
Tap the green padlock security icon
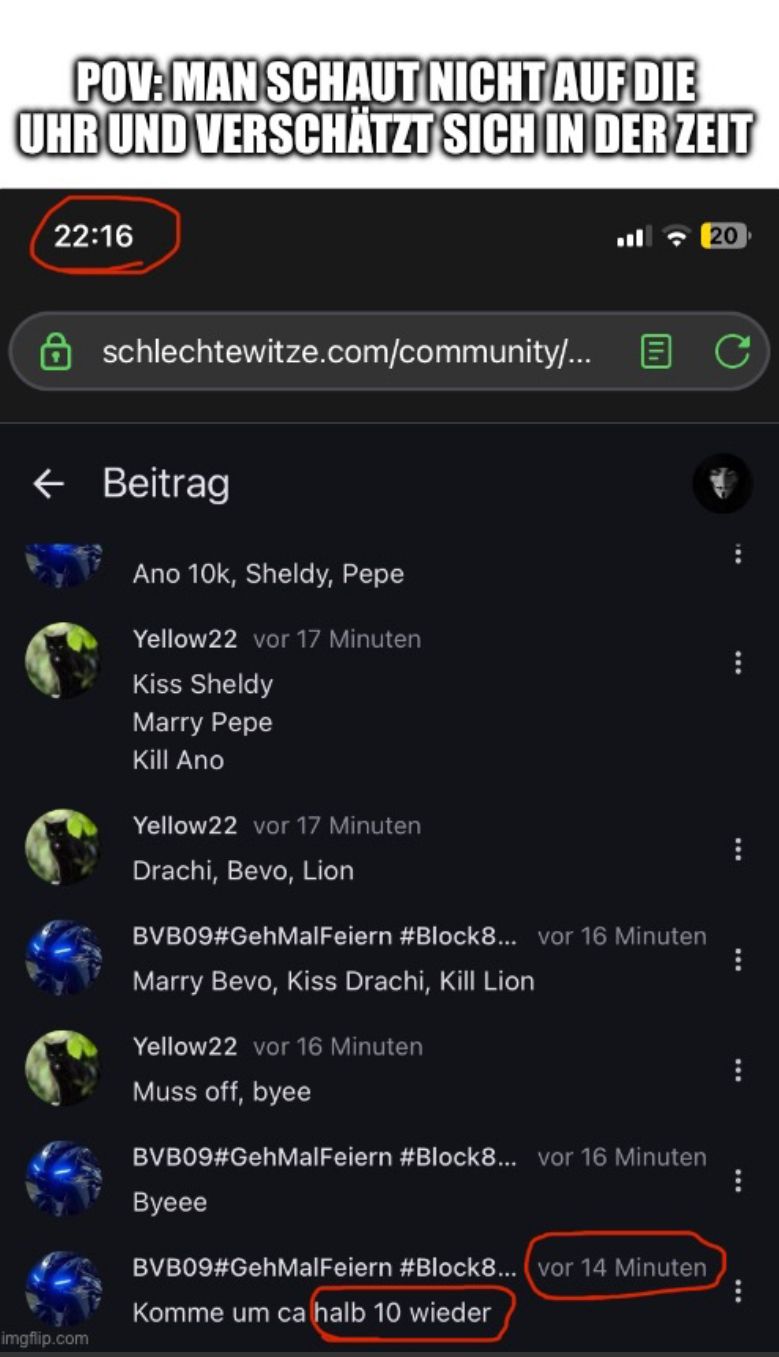56,351
